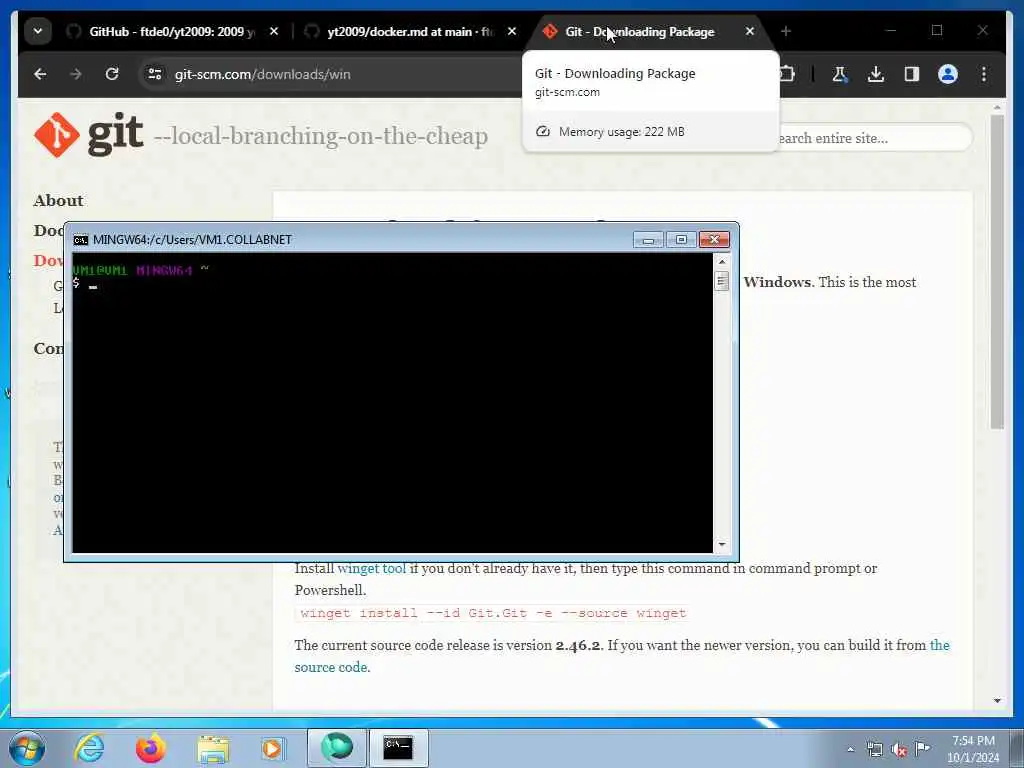The image size is (1024, 768).
Task: Open the Chrome tab search dropdown arrow
Action: 38,31
